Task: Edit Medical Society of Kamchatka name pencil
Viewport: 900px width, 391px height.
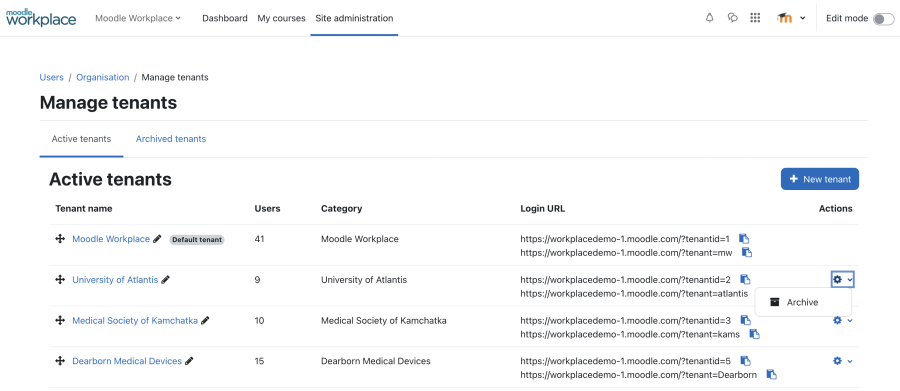Action: point(205,320)
